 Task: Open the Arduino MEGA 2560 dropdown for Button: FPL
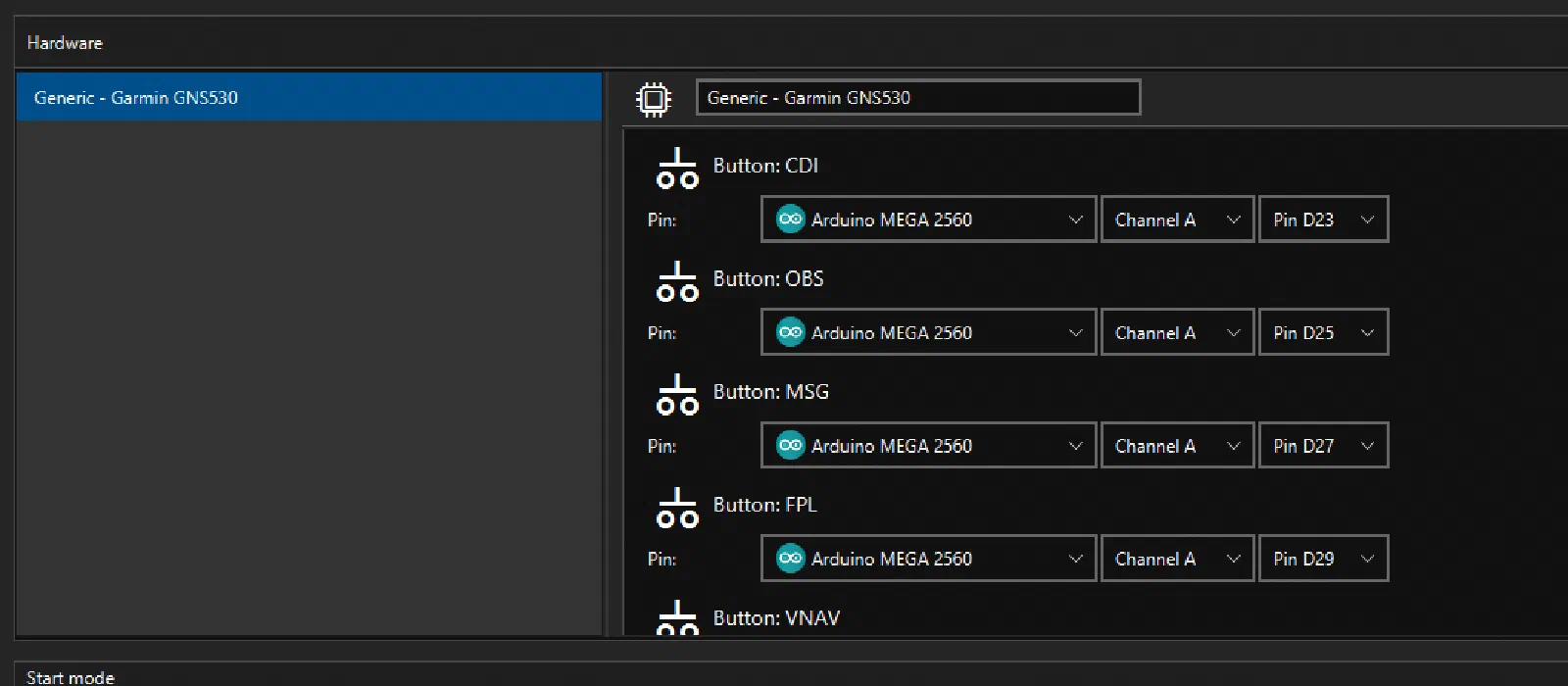[928, 558]
